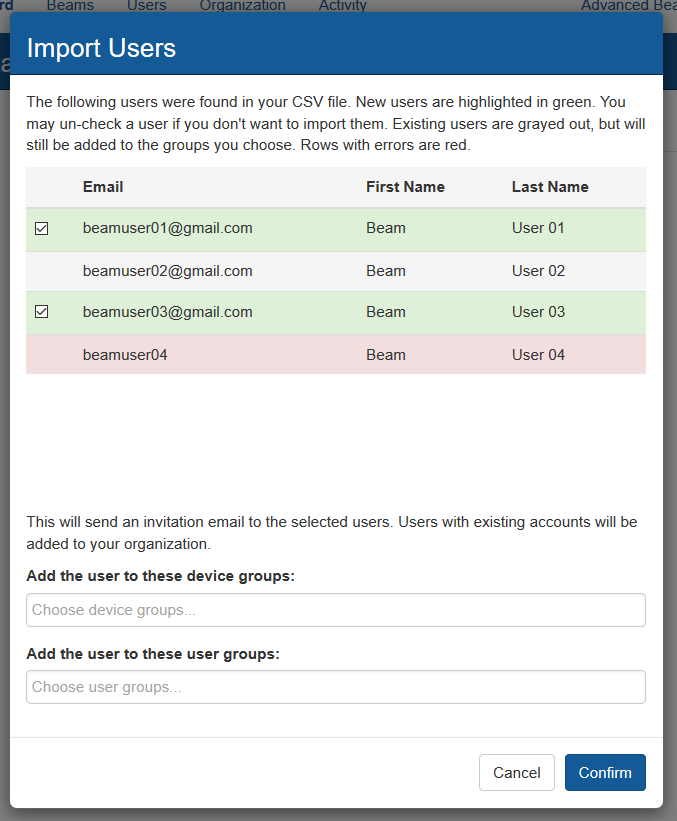
Task: Cancel the Import Users dialog
Action: (x=516, y=772)
